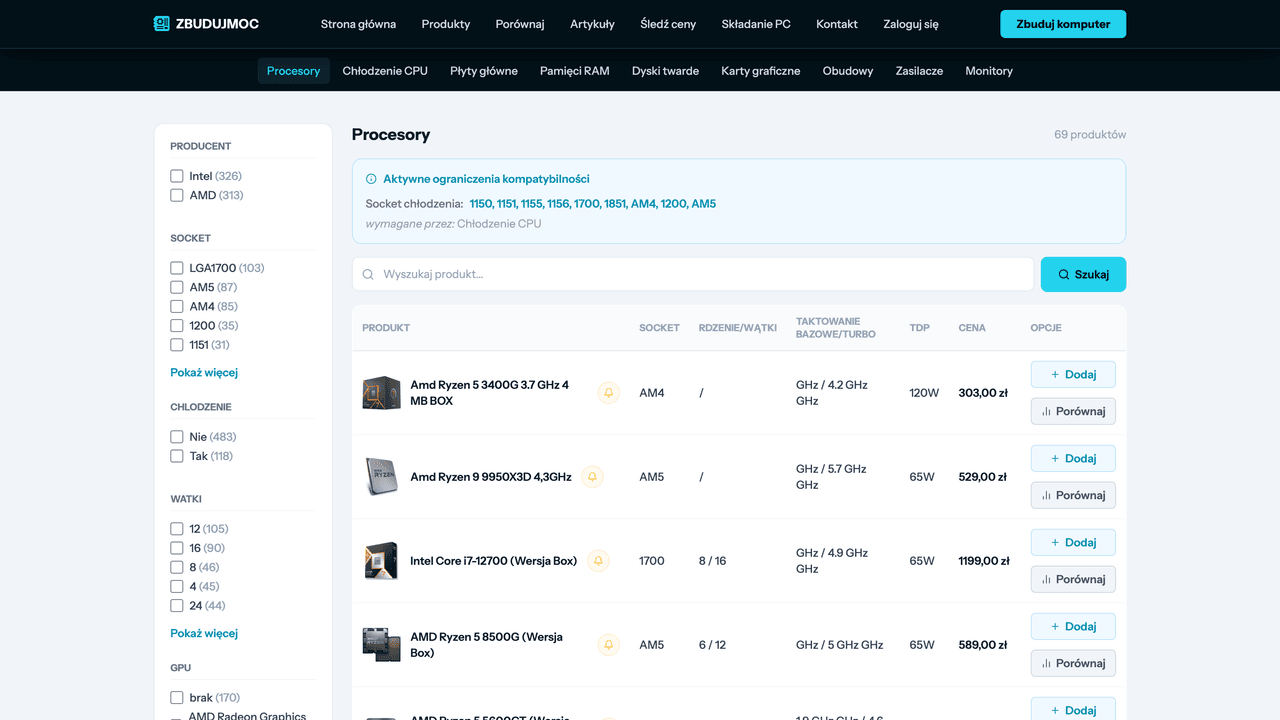The width and height of the screenshot is (1280, 720).
Task: Open the Karty graficzne category
Action: (761, 71)
